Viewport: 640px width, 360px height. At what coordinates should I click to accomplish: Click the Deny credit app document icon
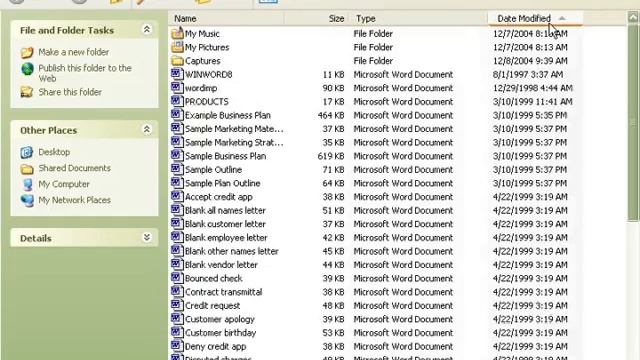pyautogui.click(x=177, y=346)
